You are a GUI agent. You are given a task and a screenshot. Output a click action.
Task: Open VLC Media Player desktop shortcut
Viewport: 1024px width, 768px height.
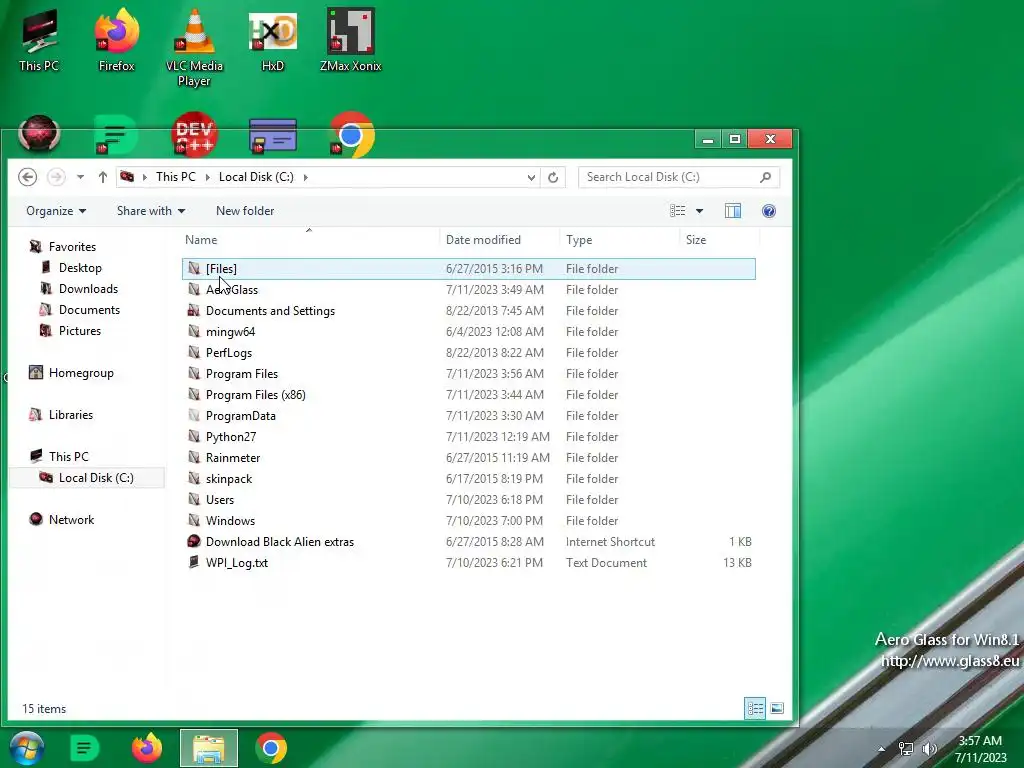tap(194, 48)
